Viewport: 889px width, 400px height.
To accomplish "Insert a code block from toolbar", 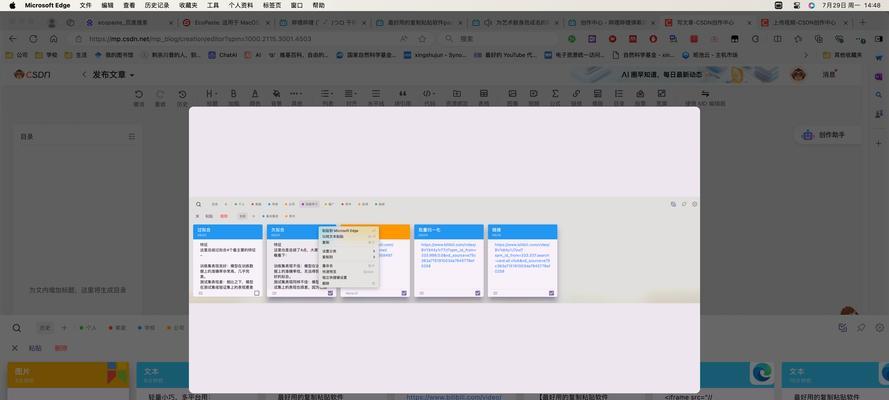I will point(430,97).
